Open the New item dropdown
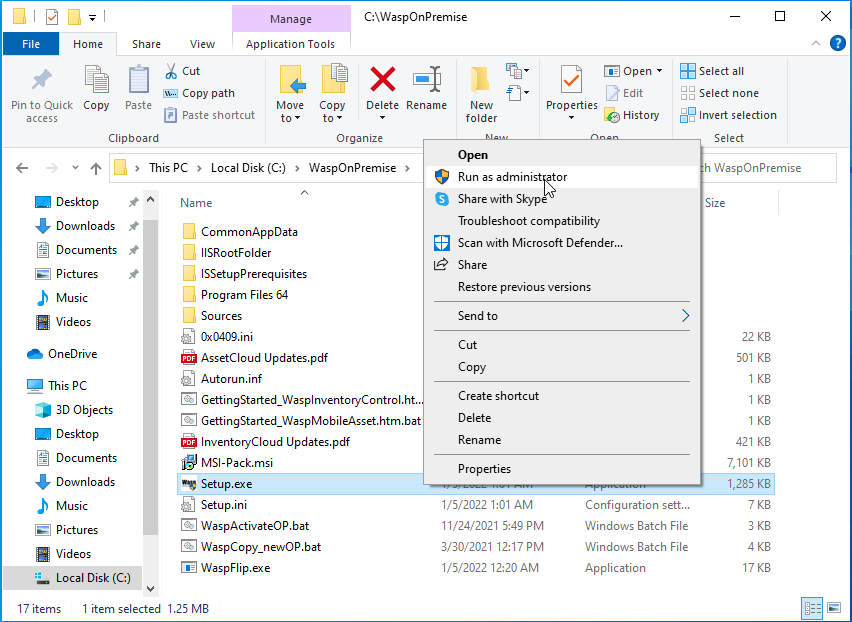 pos(517,71)
